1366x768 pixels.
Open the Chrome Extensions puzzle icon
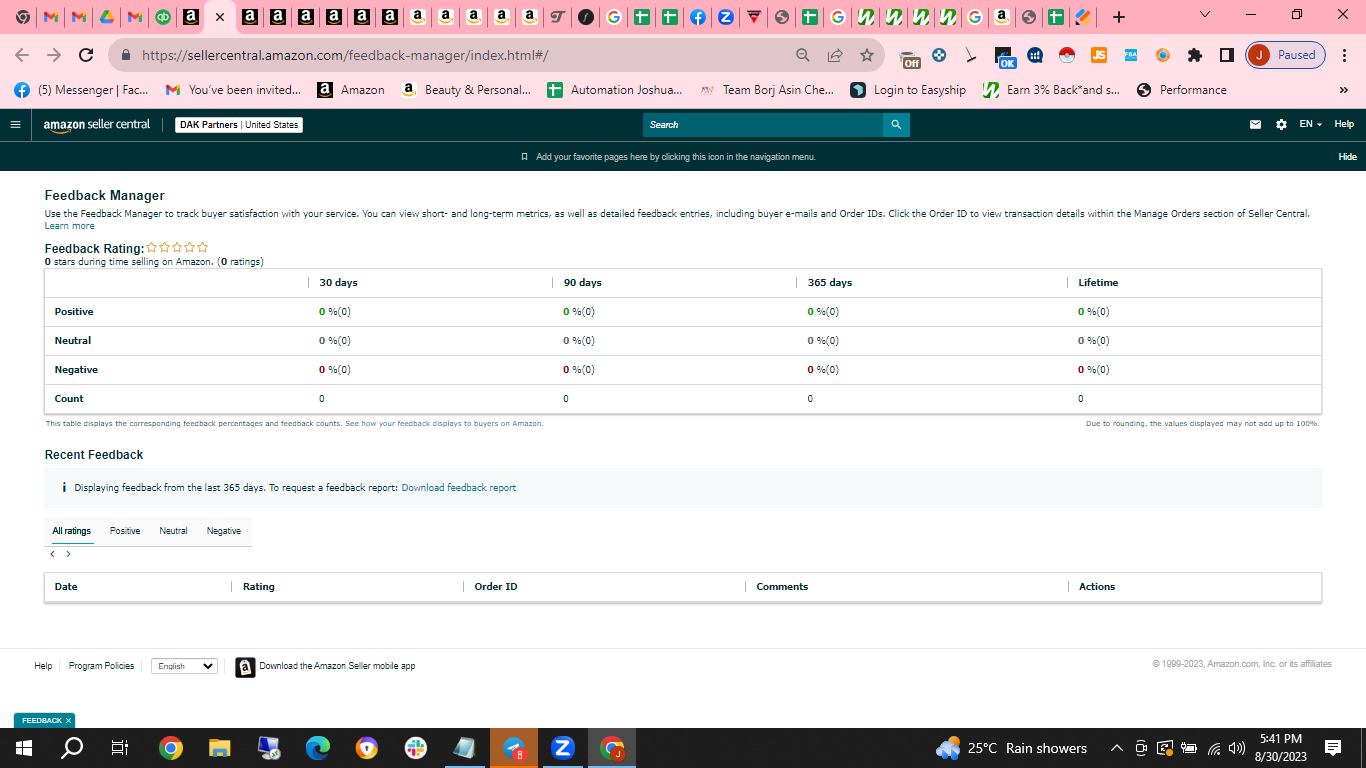point(1194,55)
